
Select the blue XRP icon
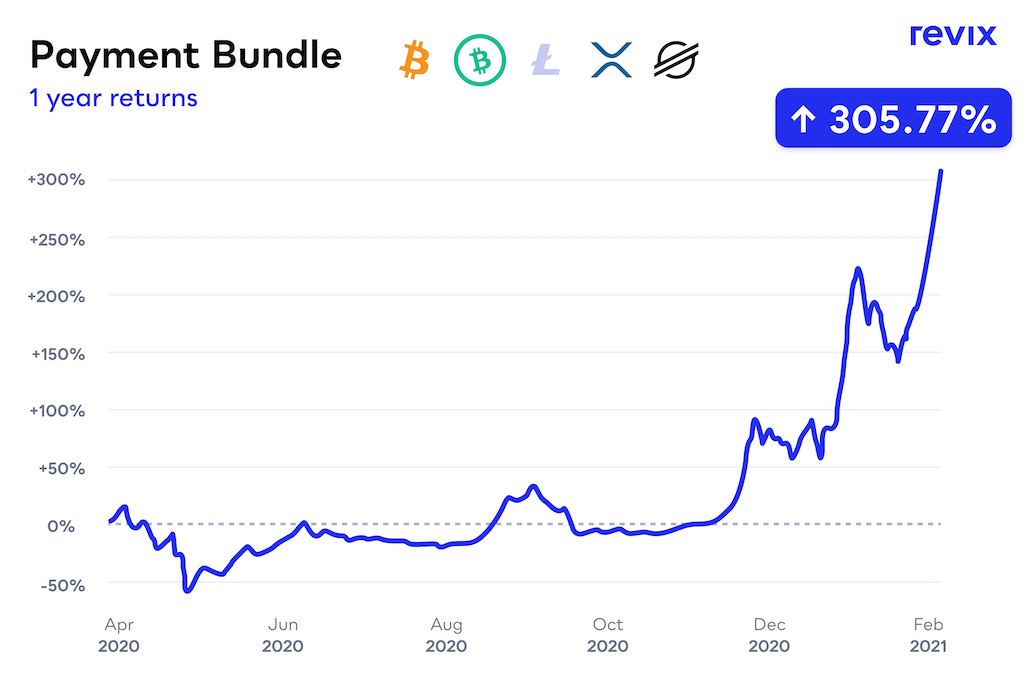[x=610, y=60]
